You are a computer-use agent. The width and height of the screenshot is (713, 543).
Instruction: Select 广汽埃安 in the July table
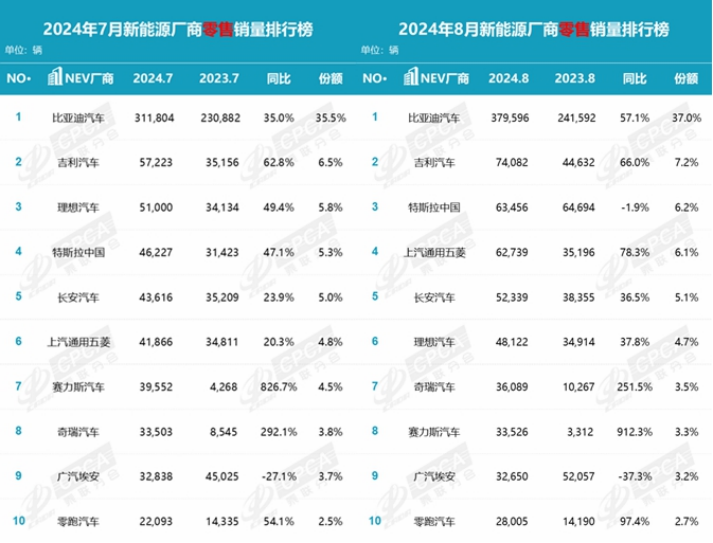click(78, 477)
